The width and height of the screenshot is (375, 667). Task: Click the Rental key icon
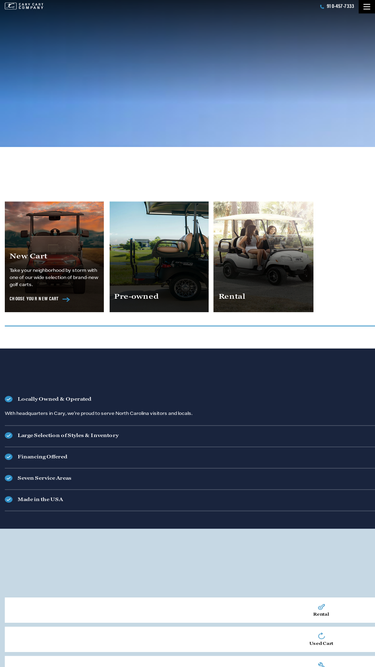[x=321, y=607]
